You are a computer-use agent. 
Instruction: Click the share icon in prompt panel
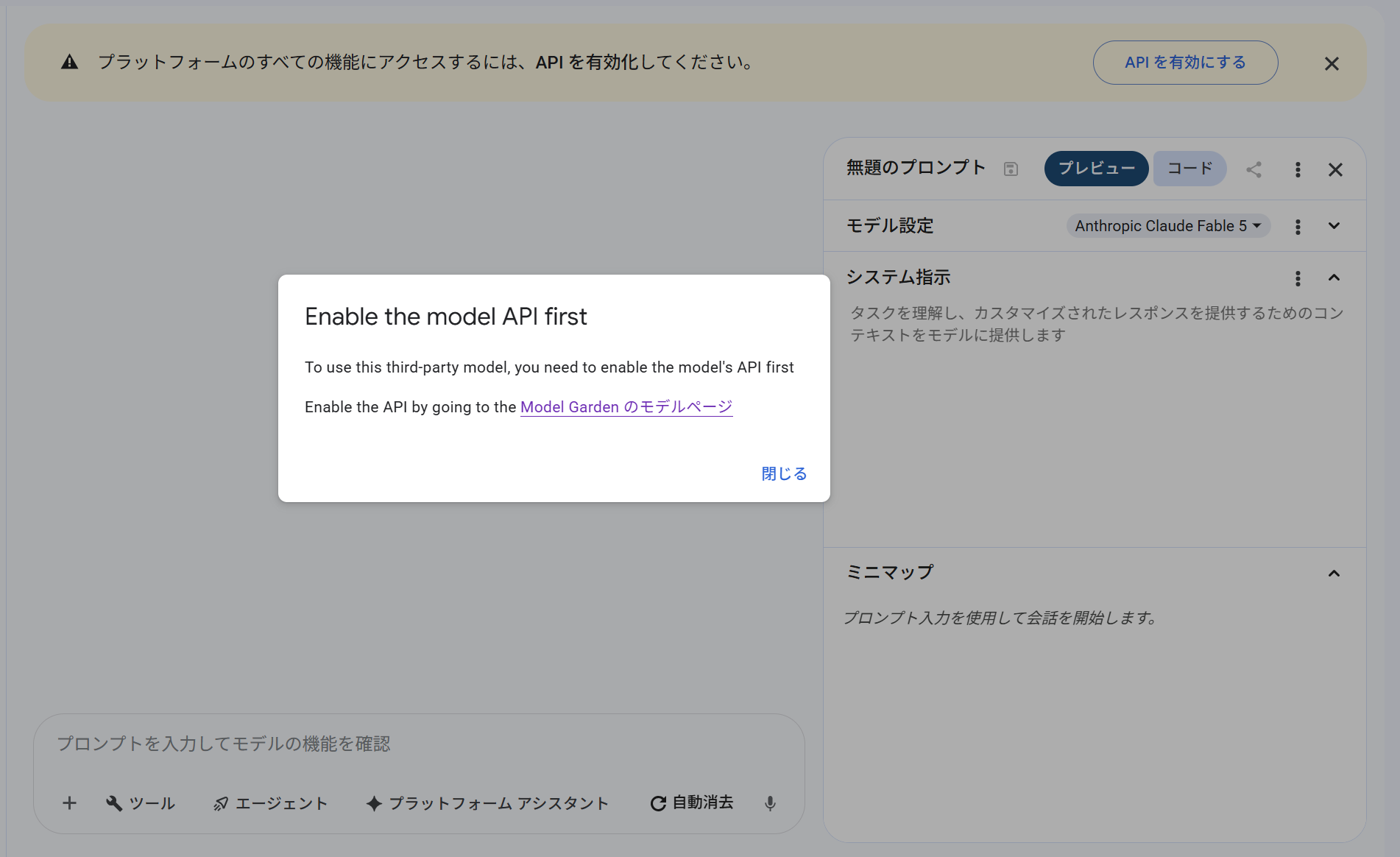coord(1254,169)
